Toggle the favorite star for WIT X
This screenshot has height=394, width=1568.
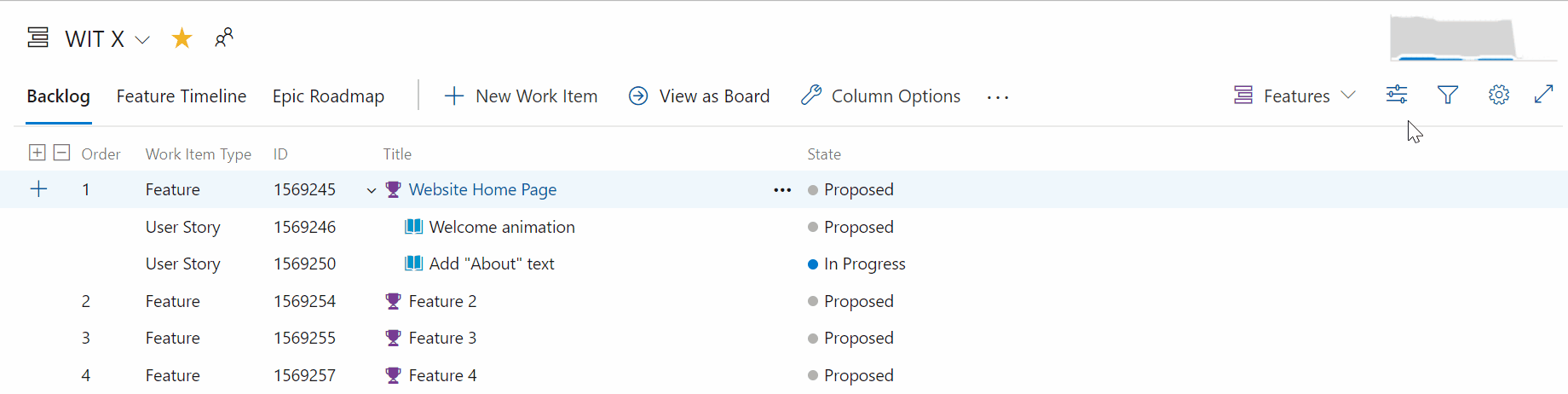click(x=182, y=38)
